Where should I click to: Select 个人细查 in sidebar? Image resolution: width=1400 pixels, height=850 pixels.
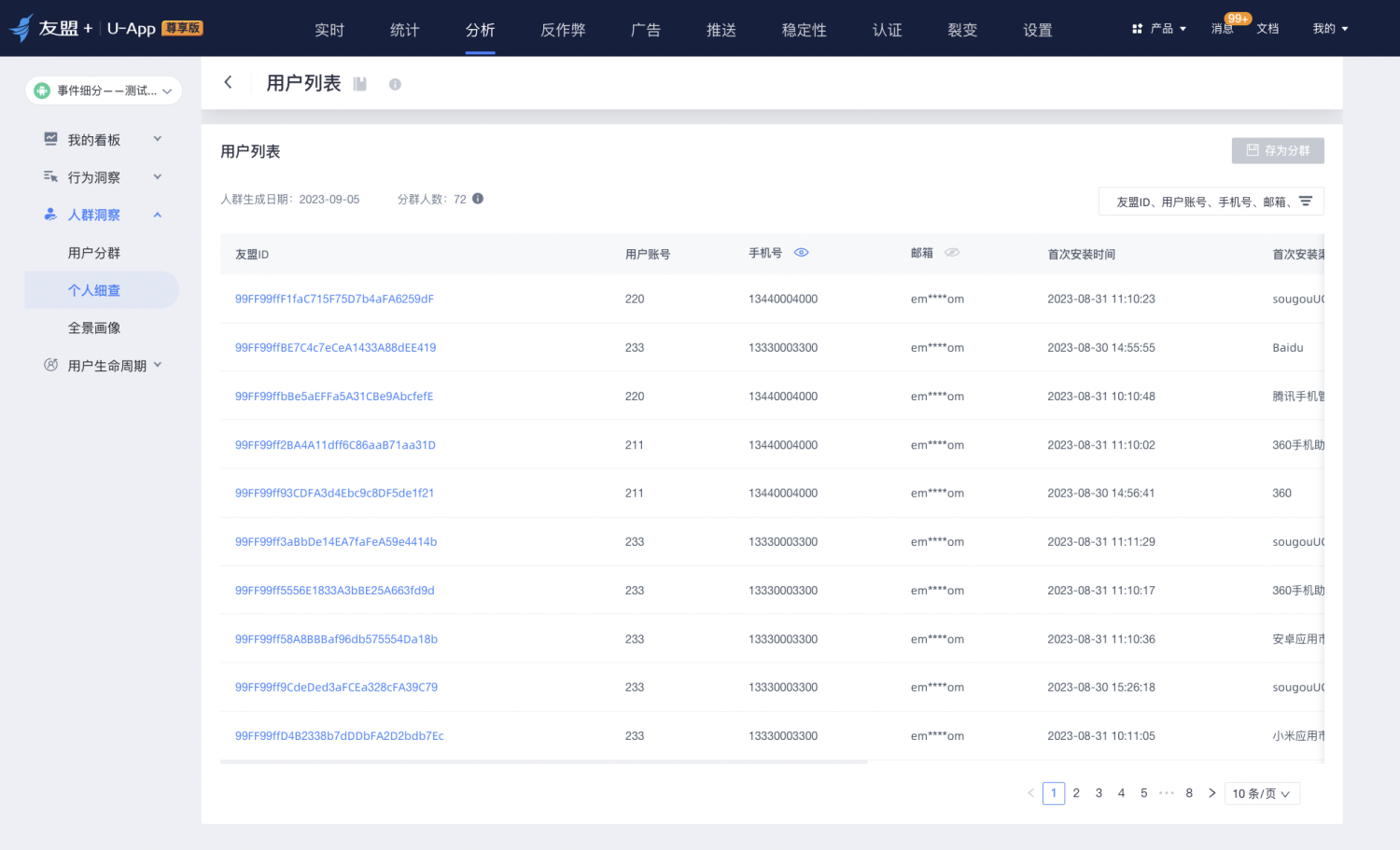point(94,290)
